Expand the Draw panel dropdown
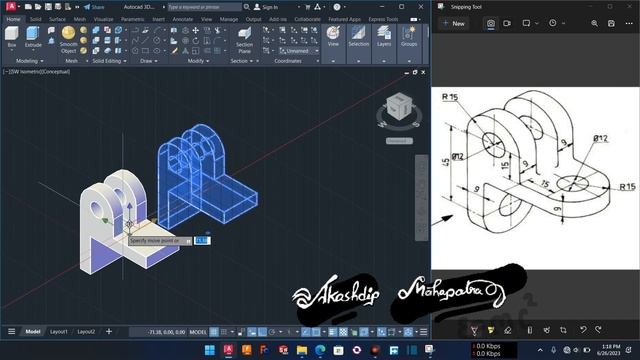The height and width of the screenshot is (360, 640). coord(149,61)
